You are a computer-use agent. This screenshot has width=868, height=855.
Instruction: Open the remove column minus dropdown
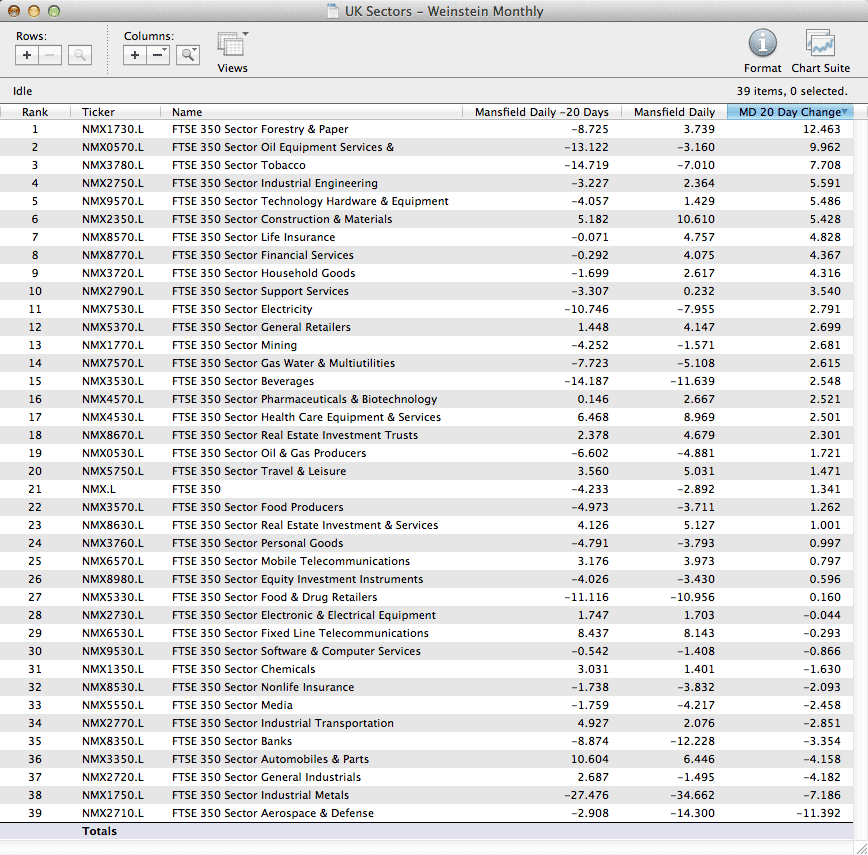[x=159, y=55]
